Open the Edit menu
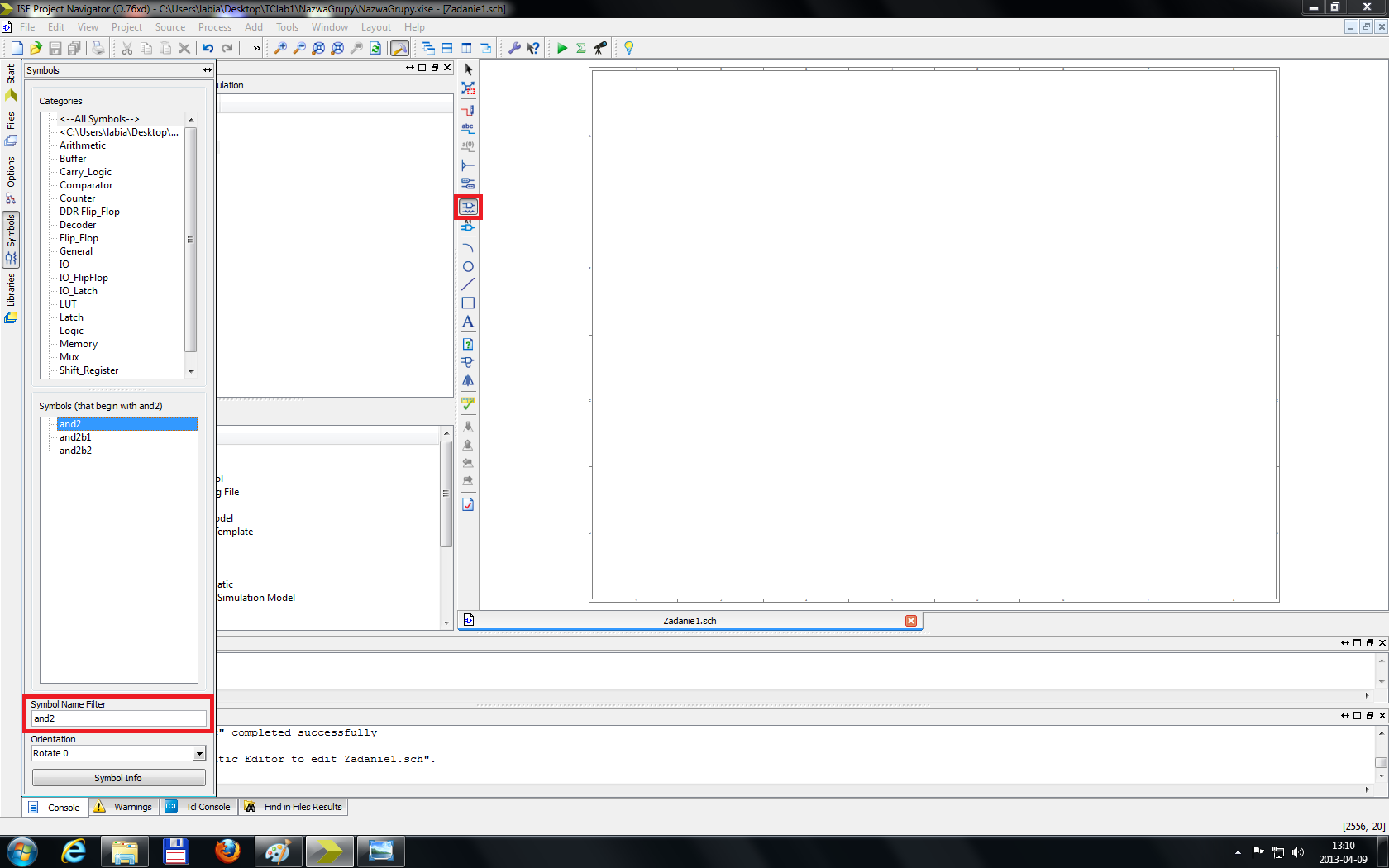The image size is (1389, 868). pyautogui.click(x=56, y=27)
